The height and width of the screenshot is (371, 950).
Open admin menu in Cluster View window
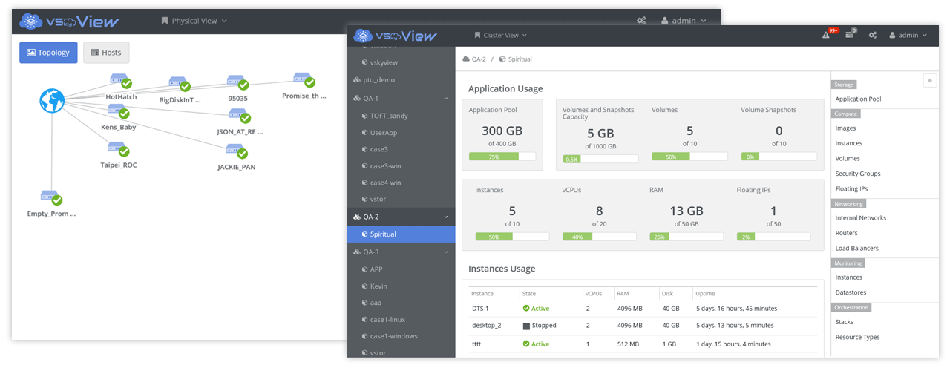click(908, 35)
